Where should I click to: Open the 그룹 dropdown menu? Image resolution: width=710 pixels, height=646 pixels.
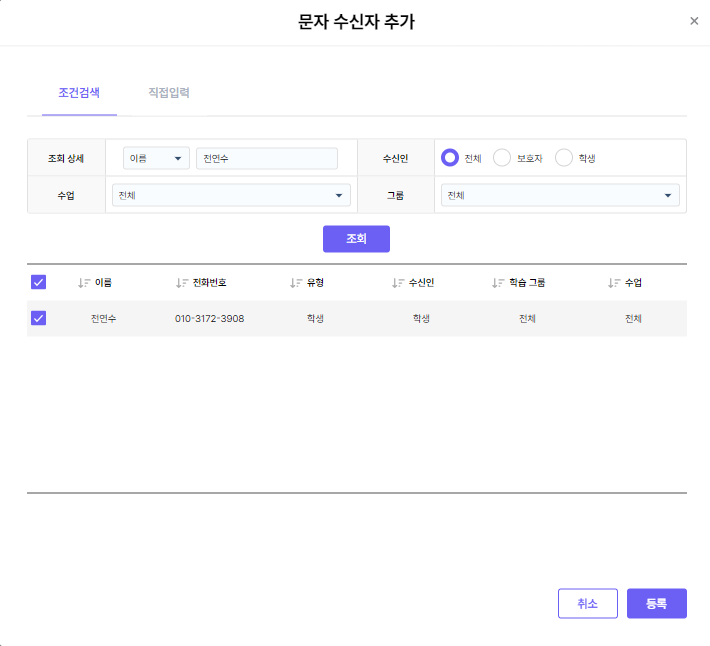point(559,195)
